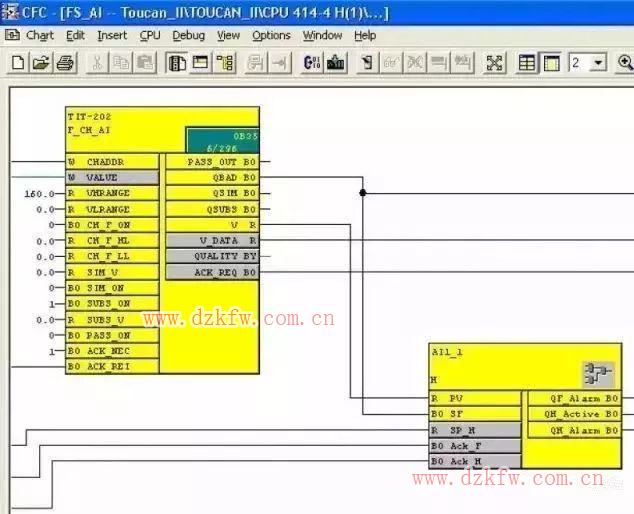Click the grayed crossed-lines toolbar icon
Image resolution: width=634 pixels, height=514 pixels.
pyautogui.click(x=415, y=63)
